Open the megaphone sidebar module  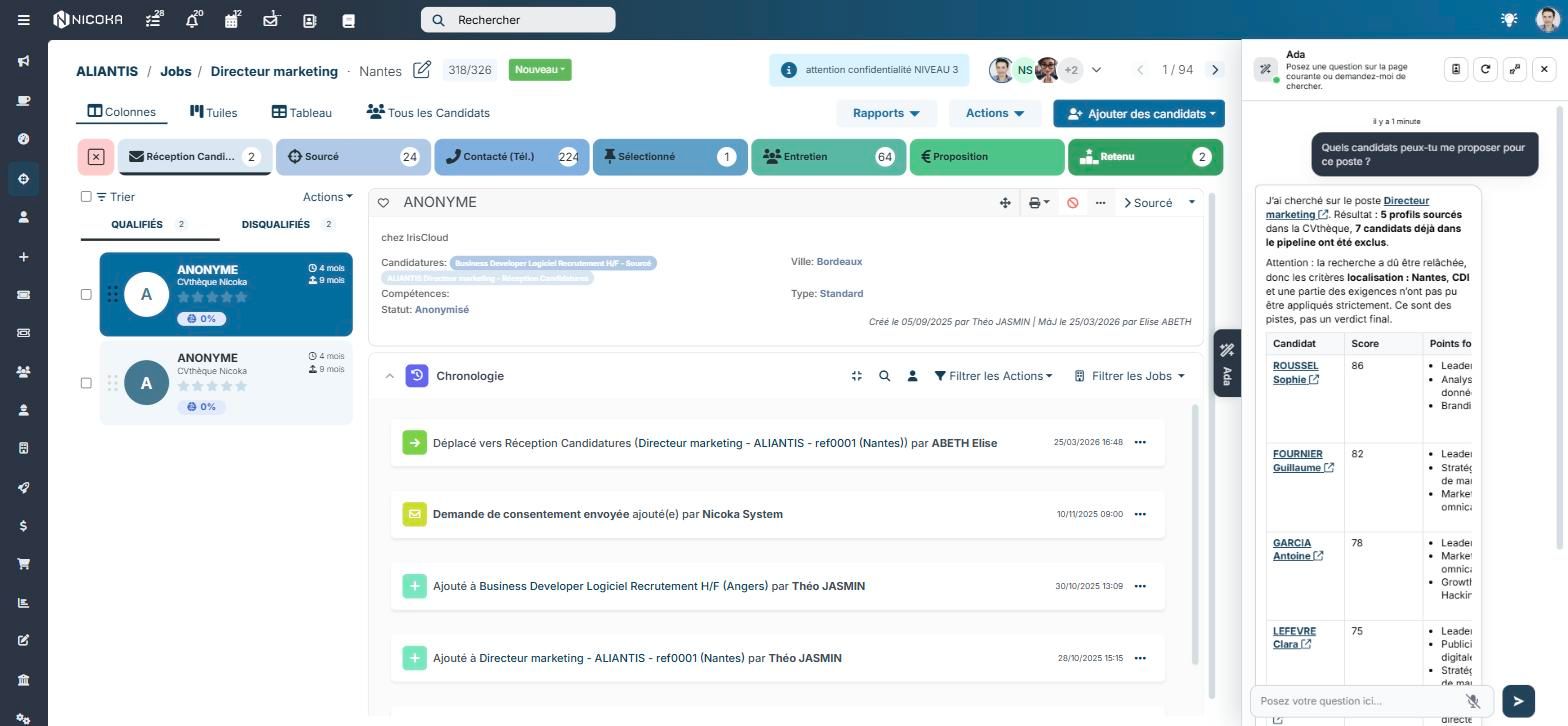point(23,62)
